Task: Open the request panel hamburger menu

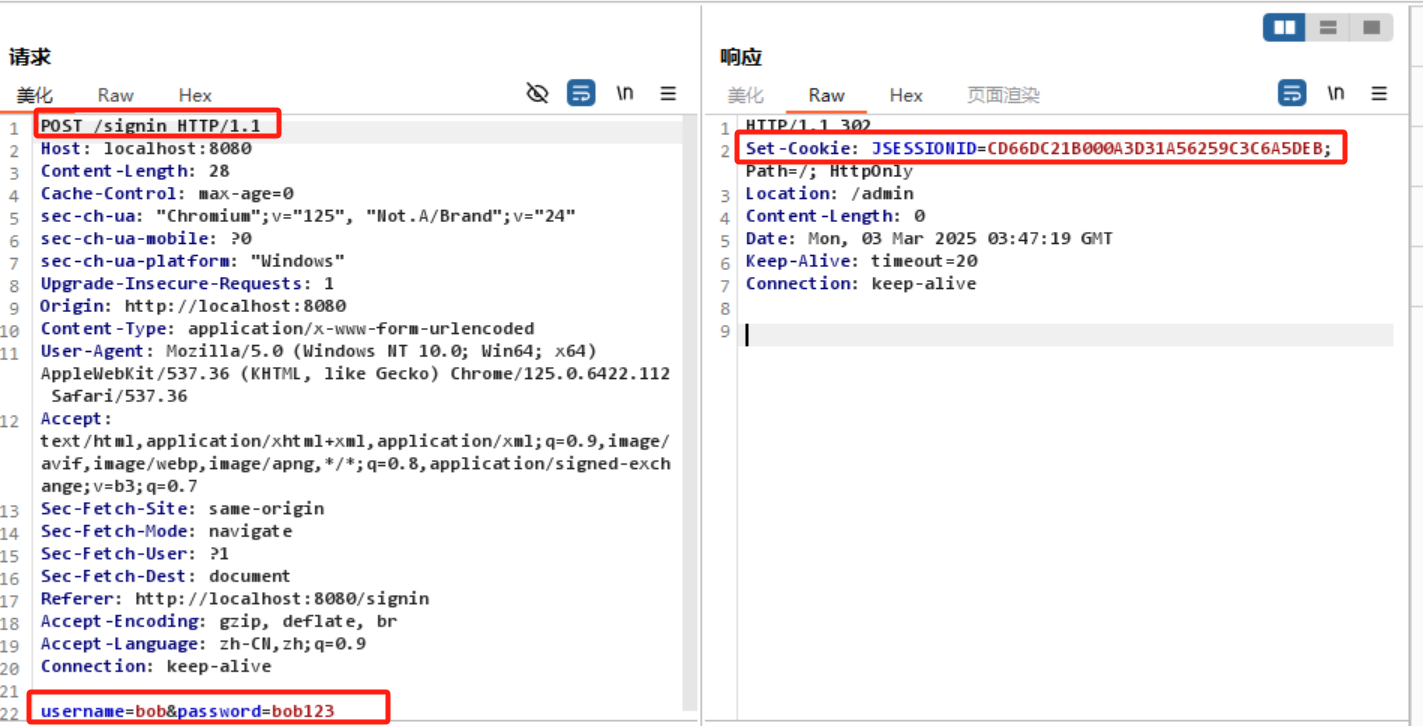Action: 668,94
